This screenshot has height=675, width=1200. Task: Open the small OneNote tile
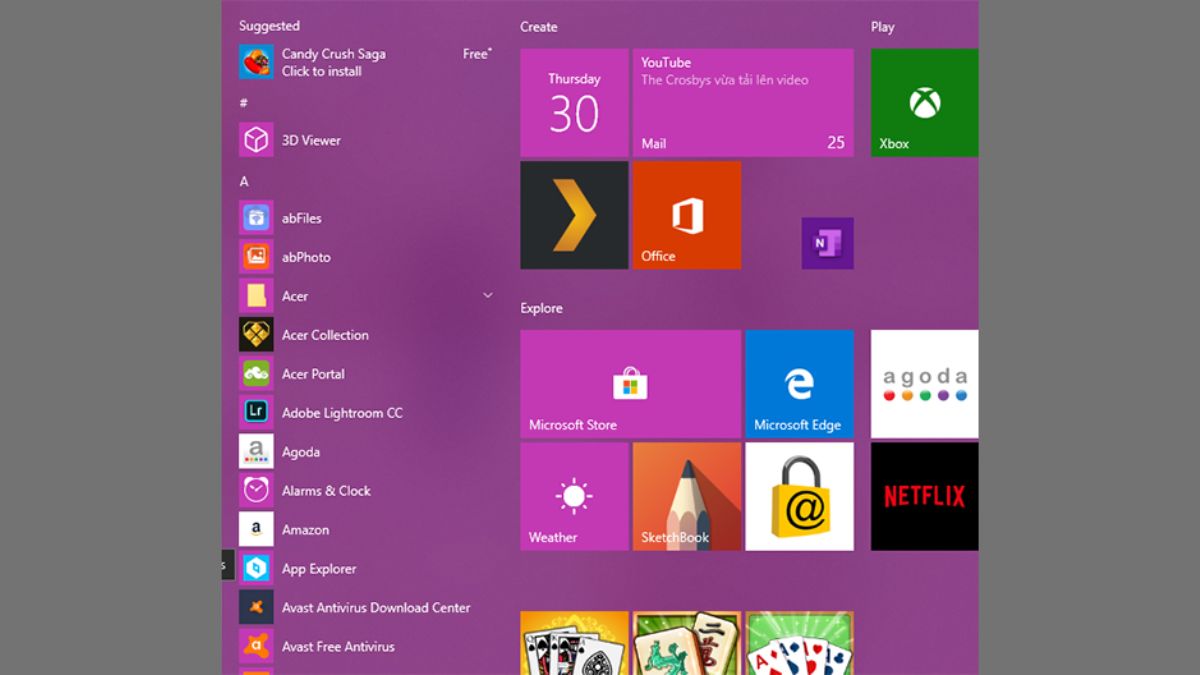coord(827,243)
